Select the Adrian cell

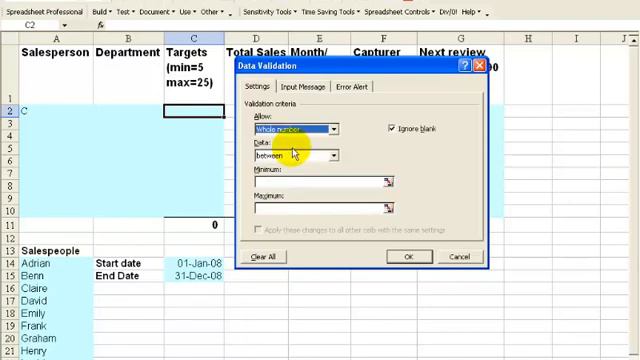coord(56,263)
